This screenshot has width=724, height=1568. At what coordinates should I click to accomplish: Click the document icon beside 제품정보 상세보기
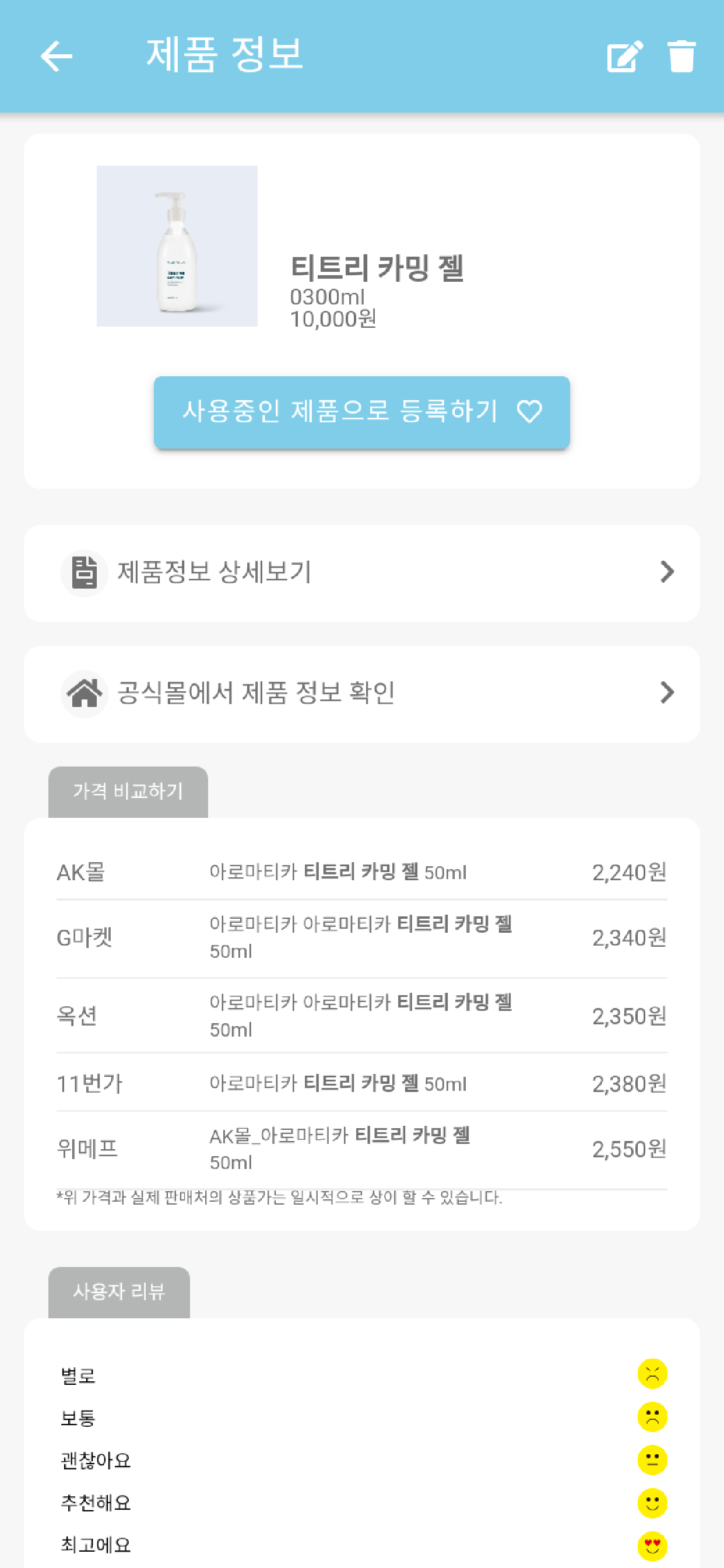85,573
